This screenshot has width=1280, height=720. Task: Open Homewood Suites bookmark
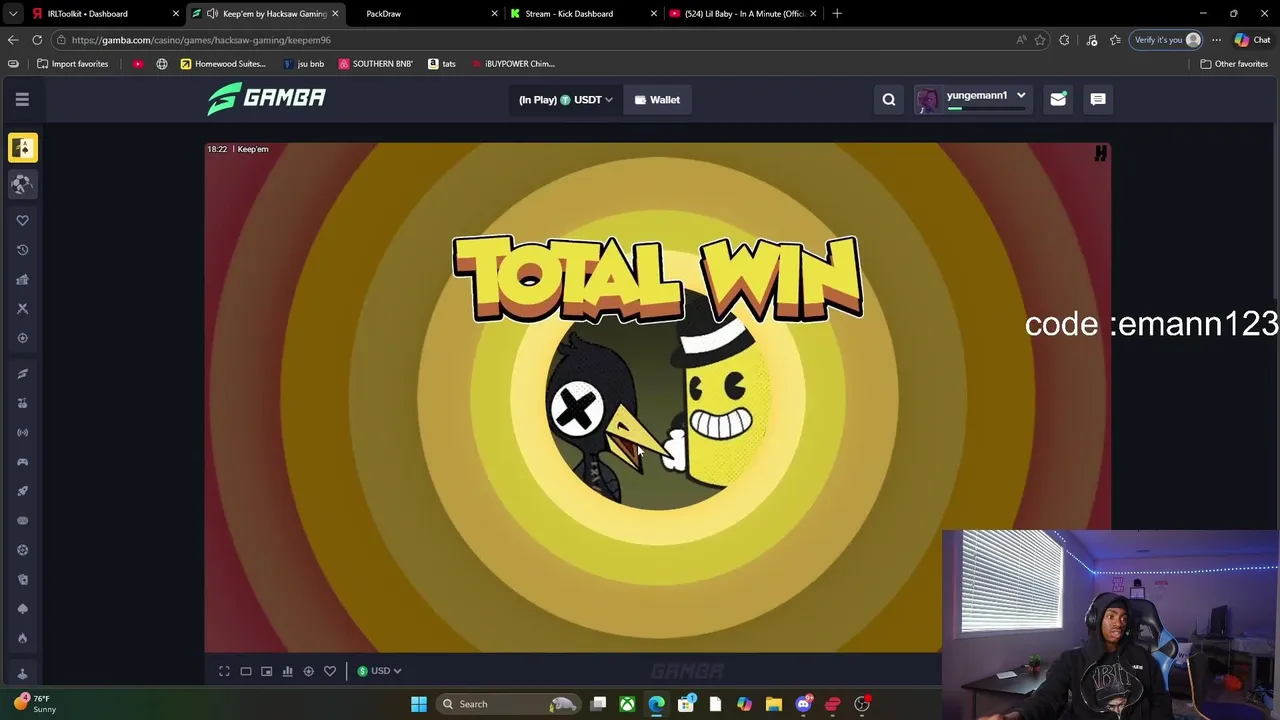223,64
